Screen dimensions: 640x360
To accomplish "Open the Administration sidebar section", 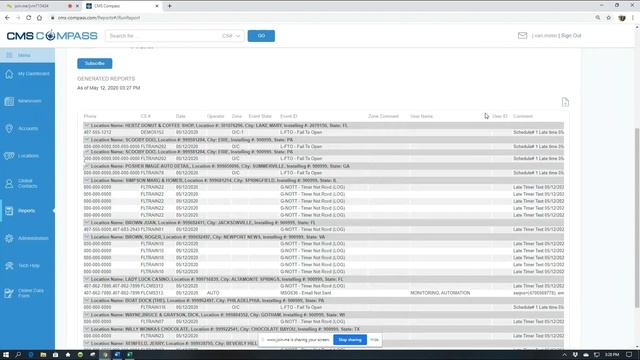I will [27, 238].
